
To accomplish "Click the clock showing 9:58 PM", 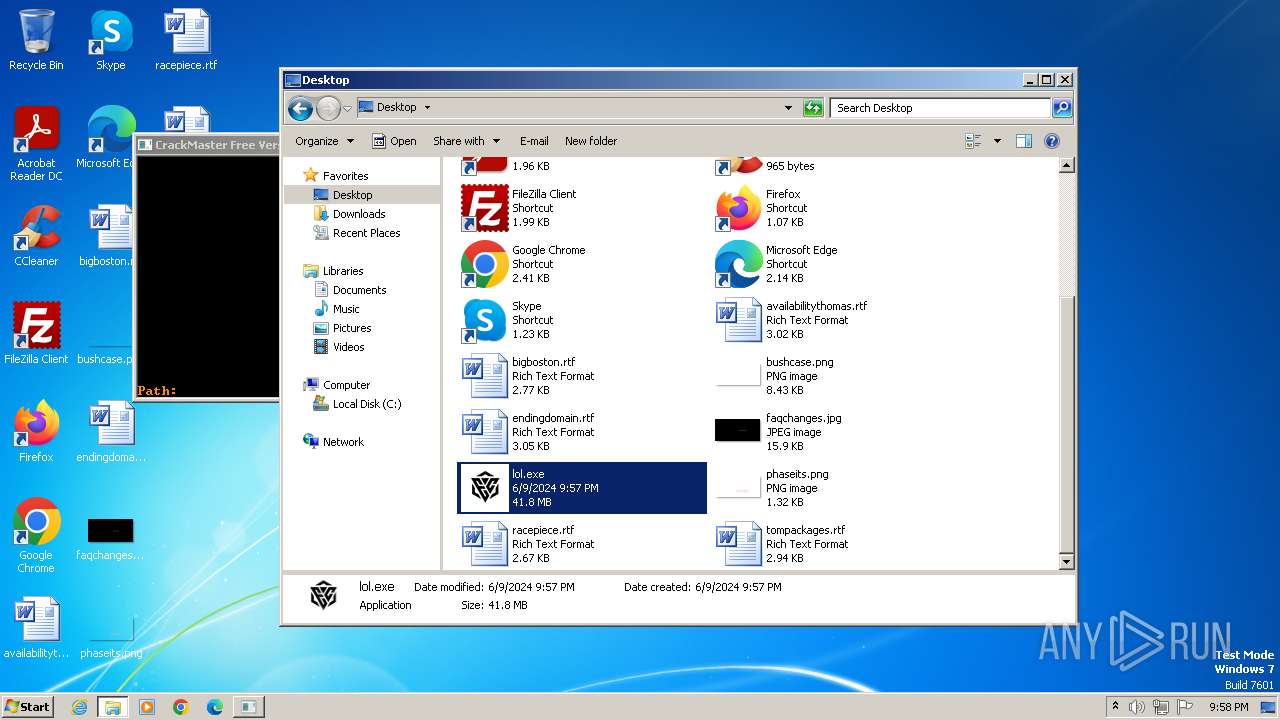I will (x=1228, y=707).
